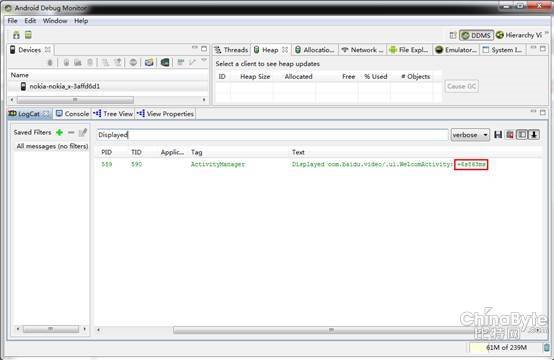Open the Help menu

click(81, 21)
